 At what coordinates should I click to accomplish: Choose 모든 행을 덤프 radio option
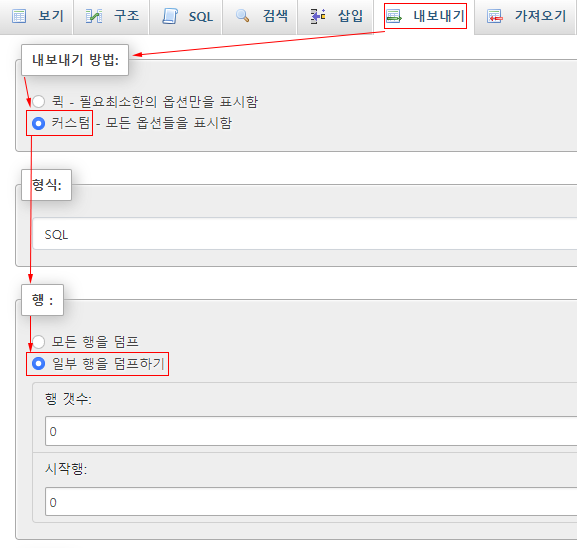pos(39,342)
